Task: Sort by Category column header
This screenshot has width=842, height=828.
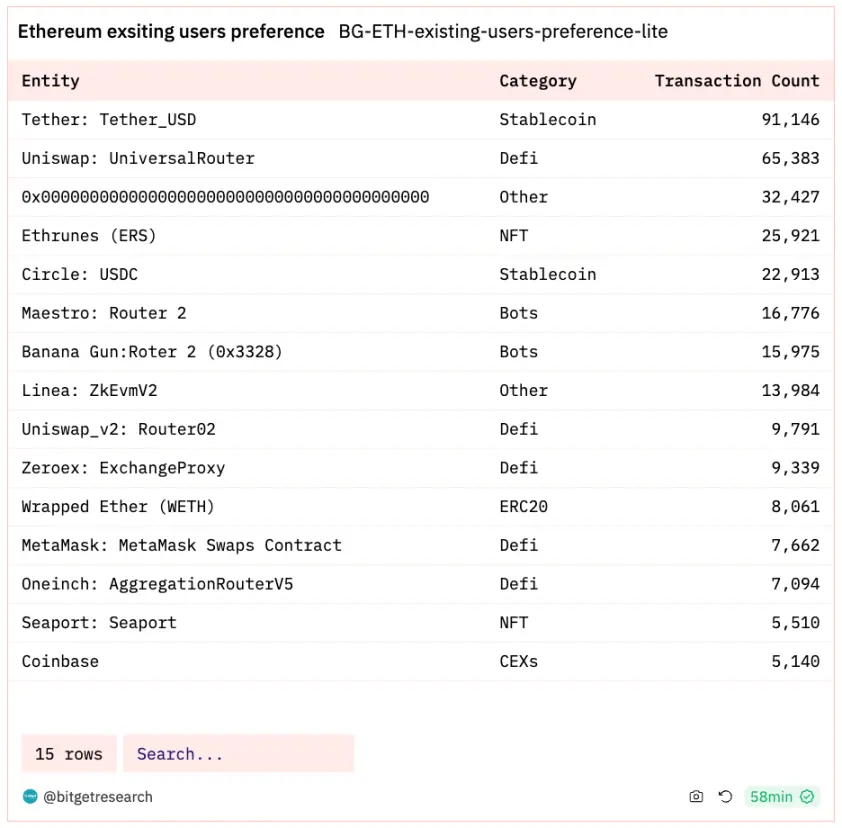Action: tap(538, 81)
